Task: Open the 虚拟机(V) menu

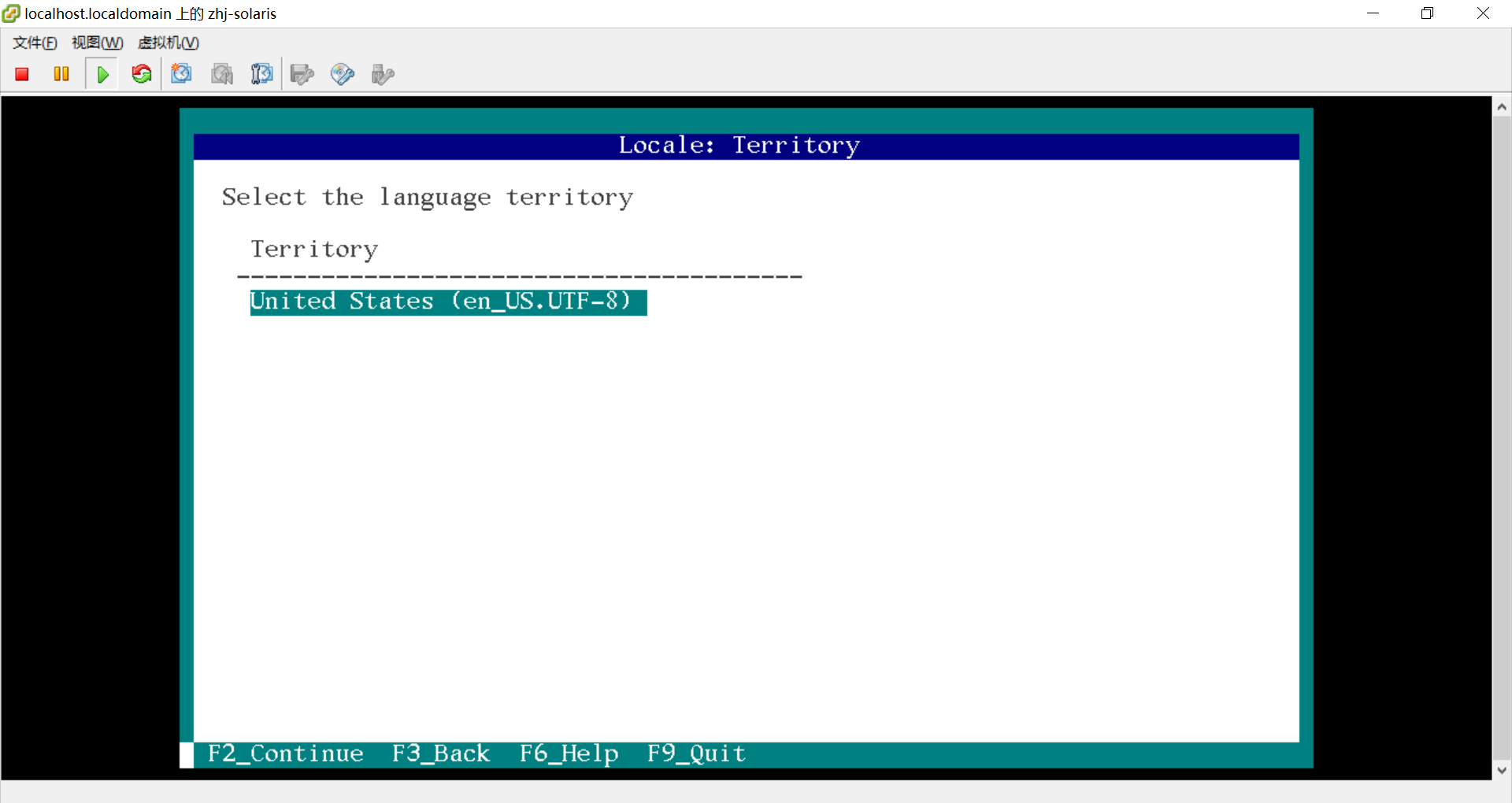Action: click(x=169, y=43)
